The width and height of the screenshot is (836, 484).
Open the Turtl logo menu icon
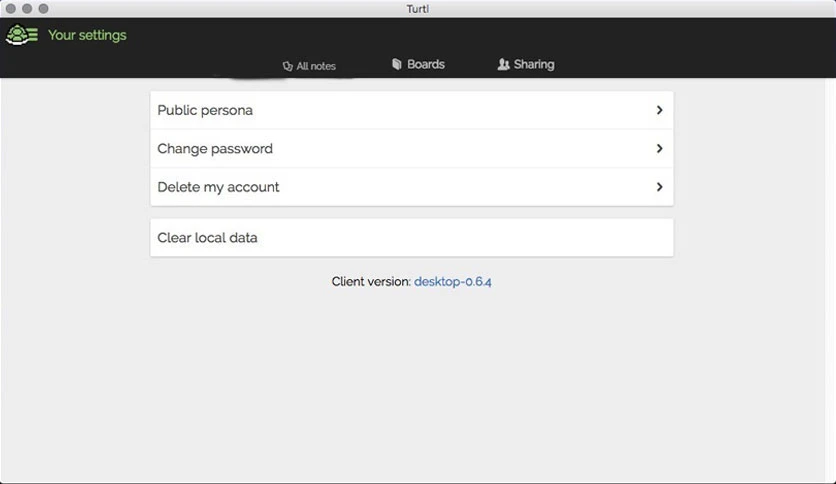click(x=22, y=35)
